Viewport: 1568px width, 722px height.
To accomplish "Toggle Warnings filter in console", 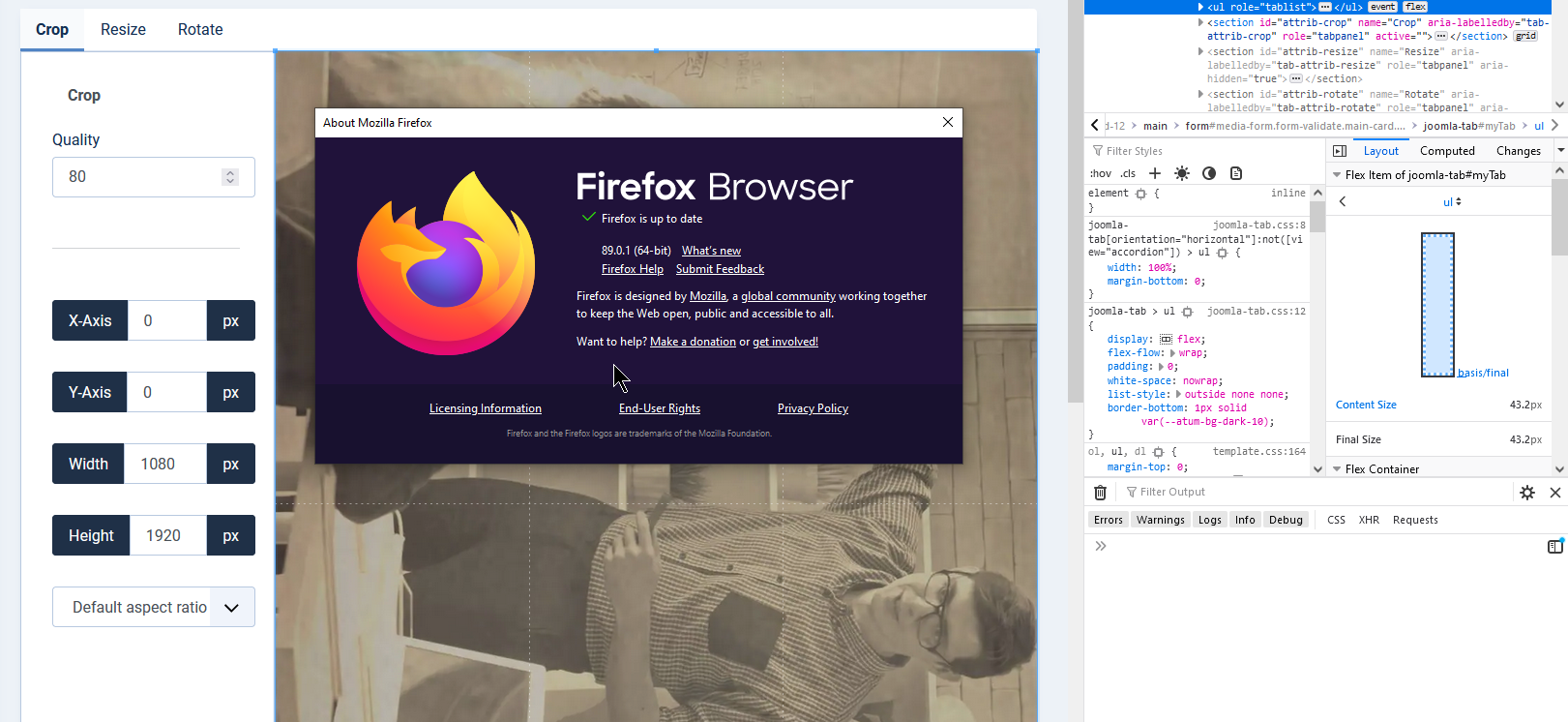I will [1161, 520].
